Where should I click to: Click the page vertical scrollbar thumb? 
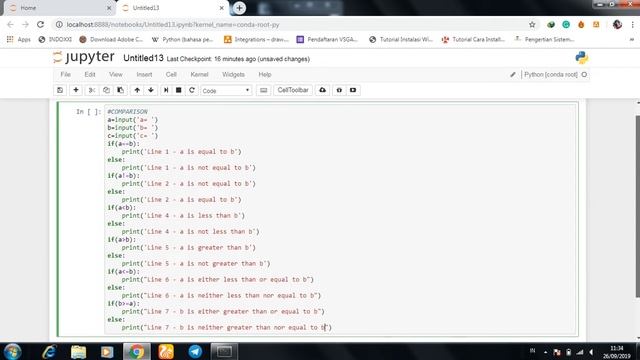click(x=638, y=206)
